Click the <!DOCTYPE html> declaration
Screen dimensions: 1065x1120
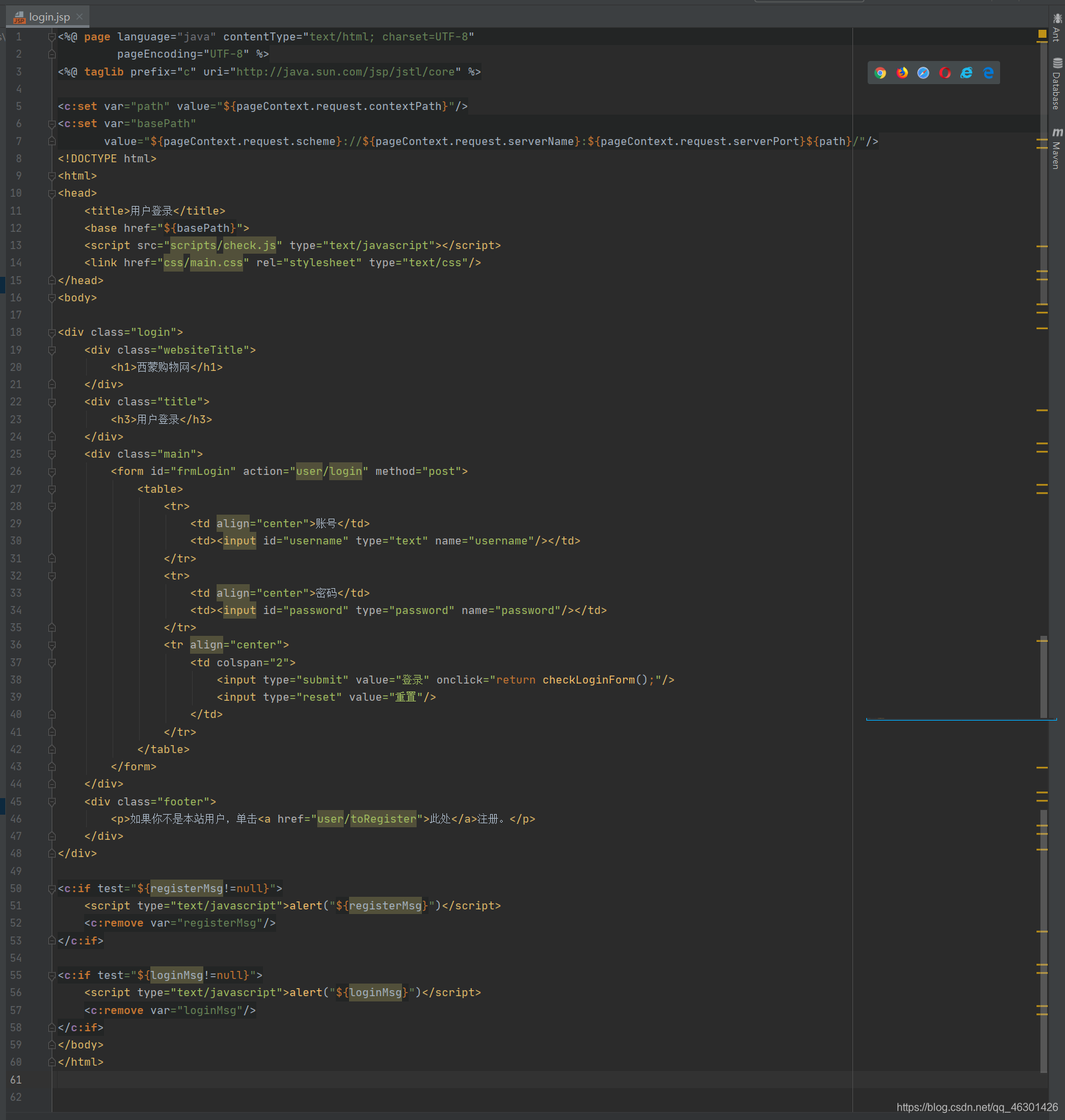tap(107, 159)
